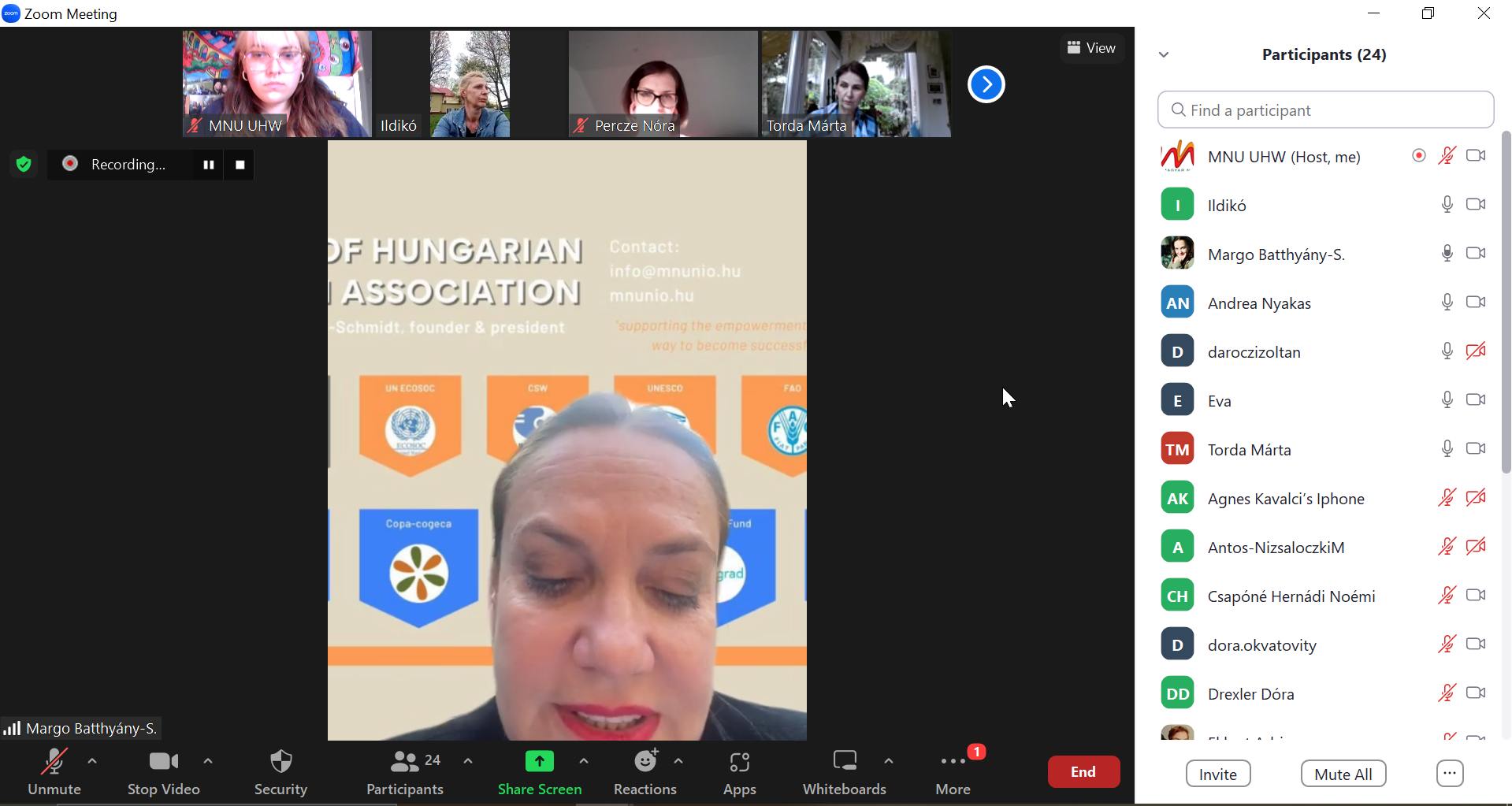
Task: Select Drexler Dóra participant name
Action: [1251, 694]
